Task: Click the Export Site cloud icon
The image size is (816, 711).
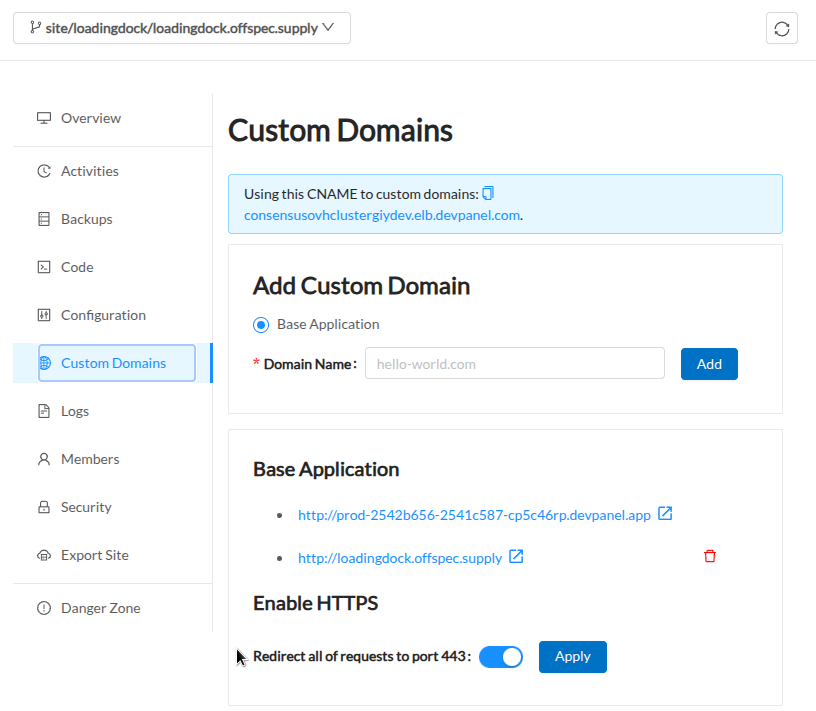Action: pyautogui.click(x=44, y=555)
